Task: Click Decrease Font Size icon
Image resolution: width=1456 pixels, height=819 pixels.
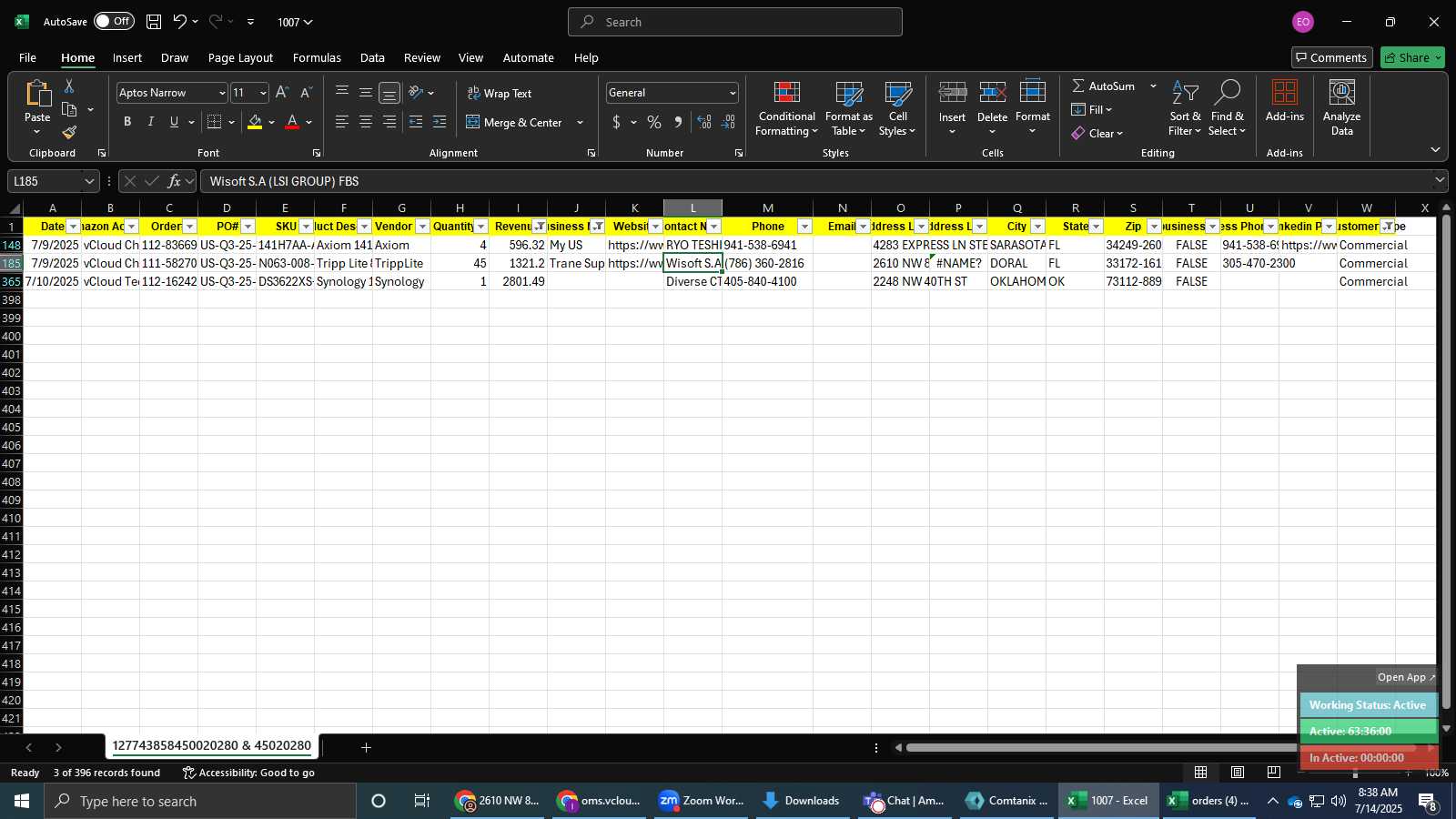Action: (x=306, y=93)
